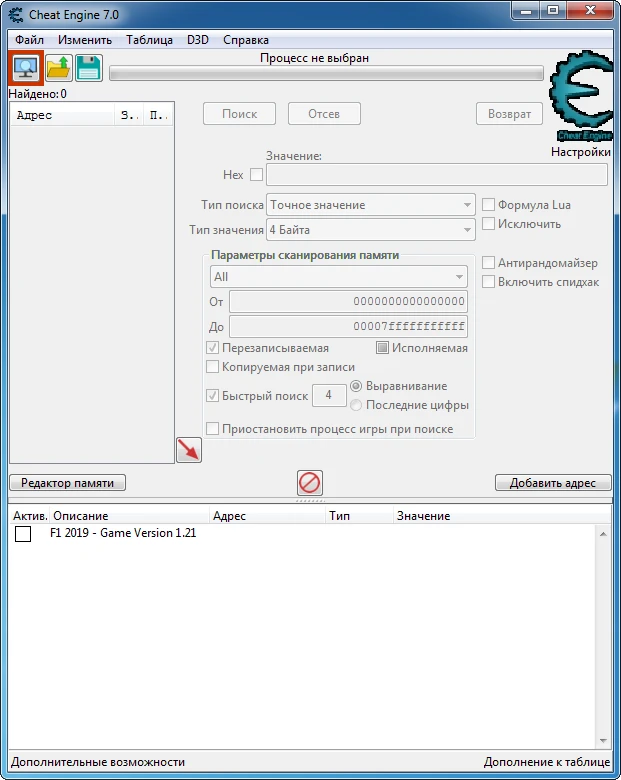621x780 pixels.
Task: Click the До end address field
Action: [x=348, y=326]
